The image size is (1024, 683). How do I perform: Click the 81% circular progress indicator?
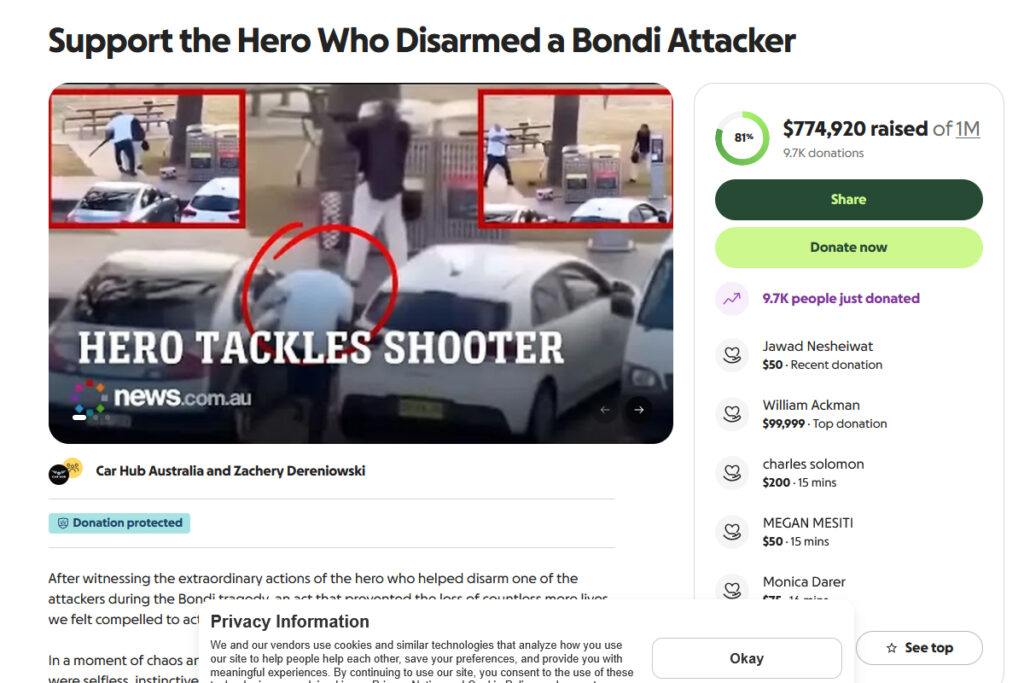743,138
